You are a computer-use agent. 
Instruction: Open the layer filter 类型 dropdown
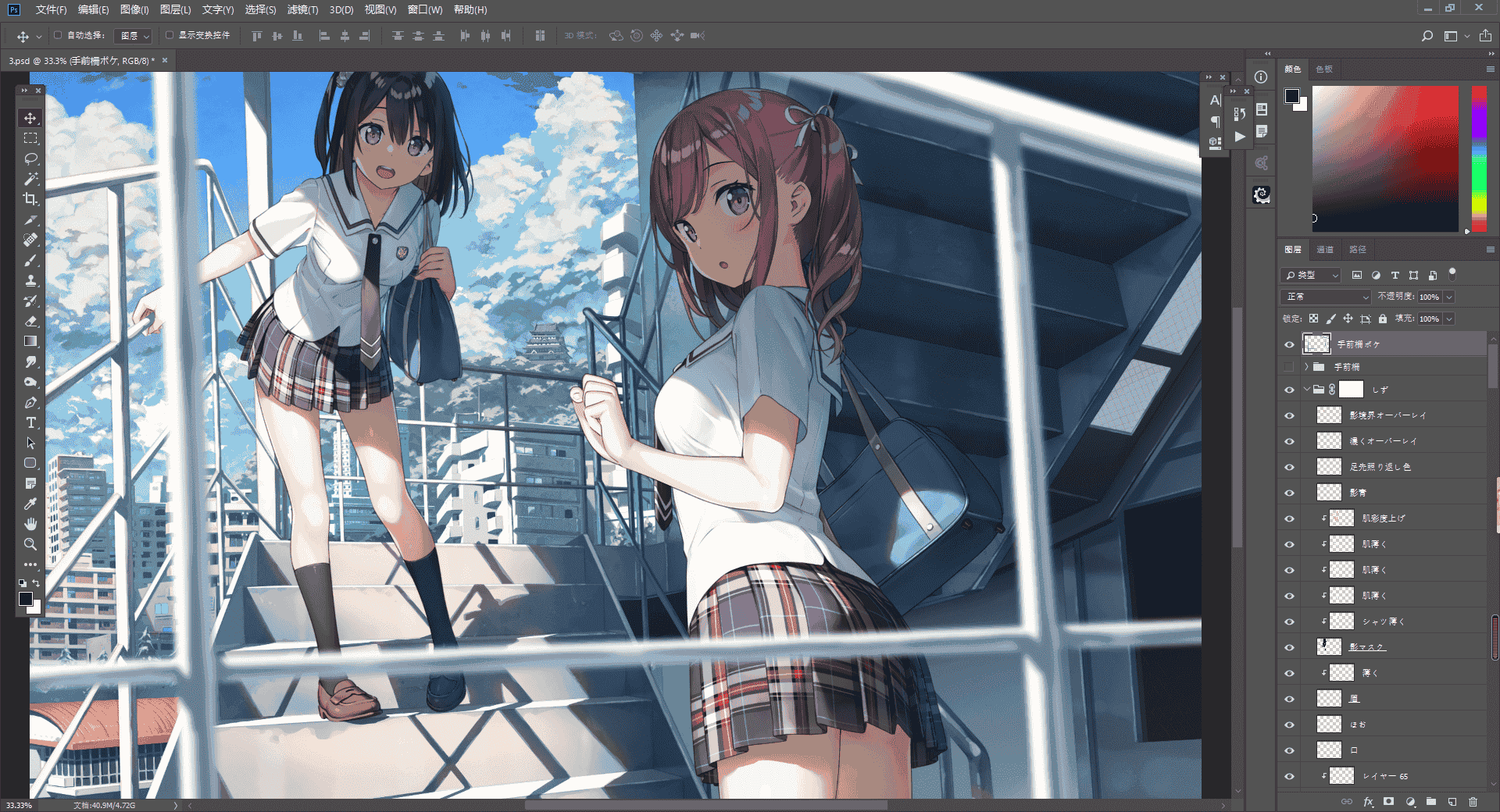[x=1312, y=275]
